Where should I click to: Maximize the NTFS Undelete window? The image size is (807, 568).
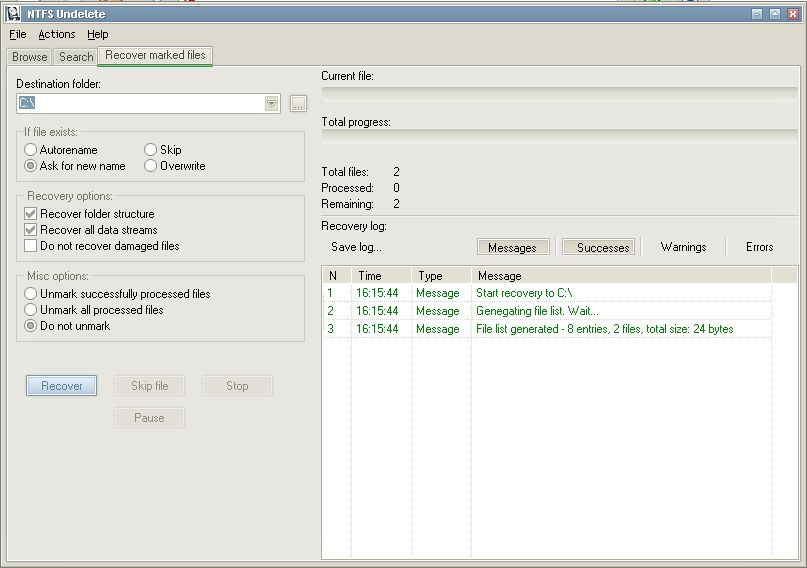pyautogui.click(x=775, y=14)
